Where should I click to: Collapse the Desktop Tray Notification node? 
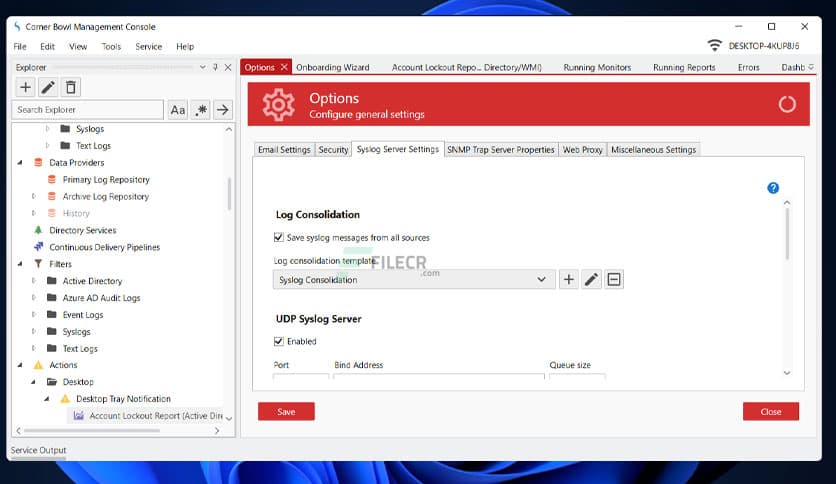coord(47,399)
